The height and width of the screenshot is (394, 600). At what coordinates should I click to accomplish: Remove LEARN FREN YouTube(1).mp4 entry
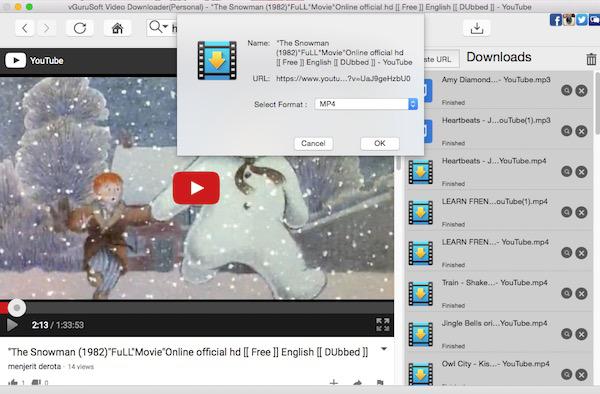[581, 212]
